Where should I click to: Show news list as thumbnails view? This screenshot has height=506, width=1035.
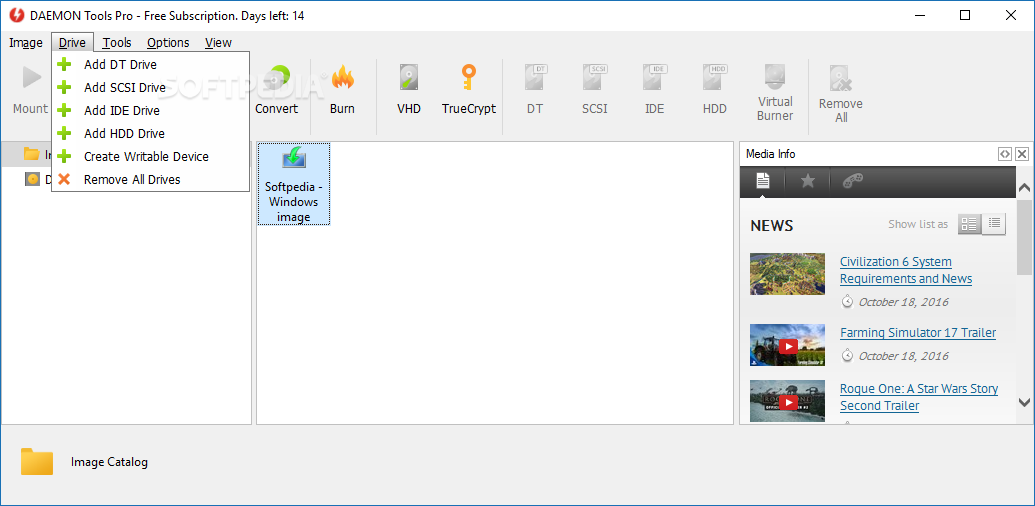tap(969, 224)
